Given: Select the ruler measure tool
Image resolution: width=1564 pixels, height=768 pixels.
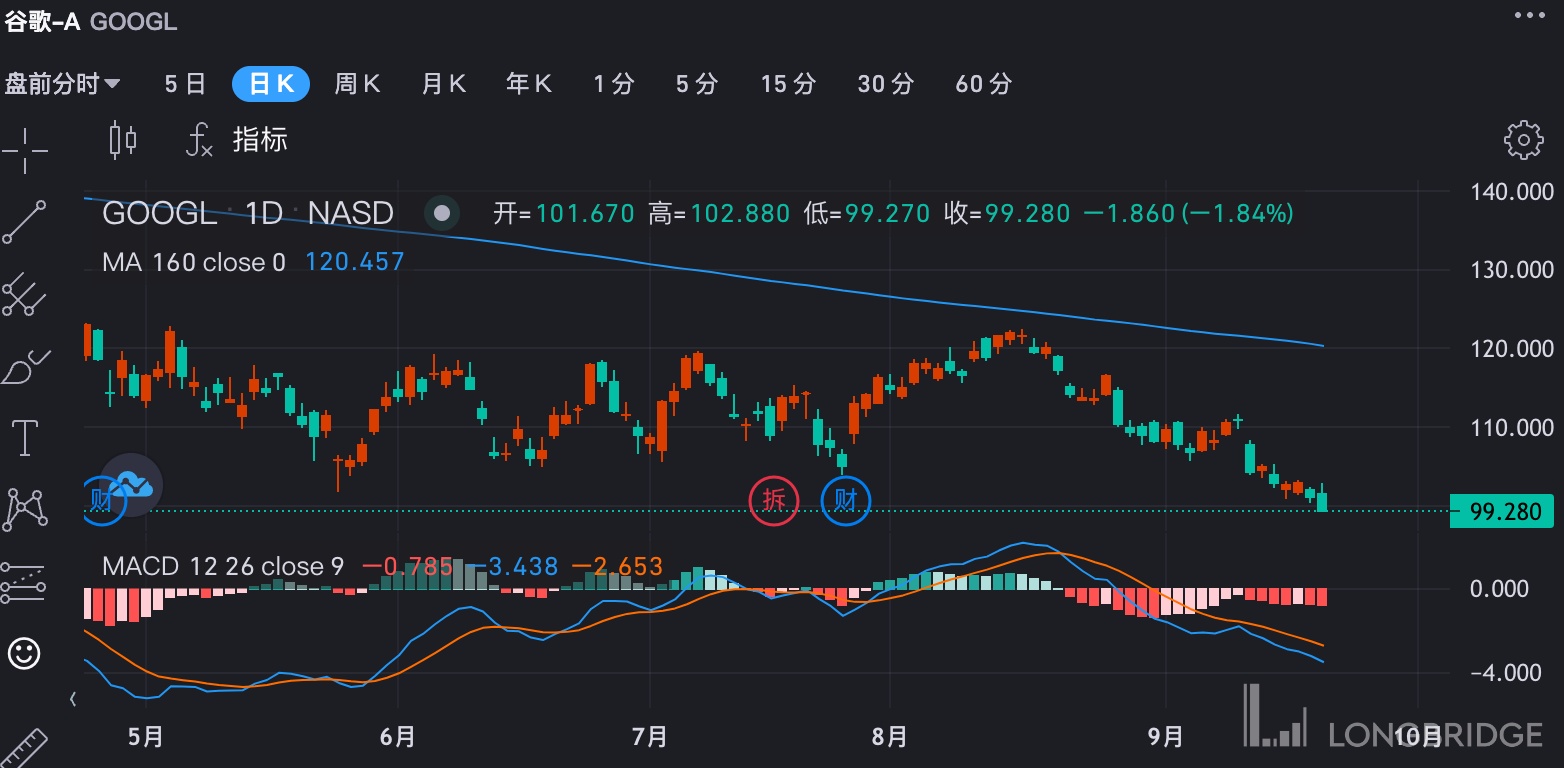Looking at the screenshot, I should 24,748.
